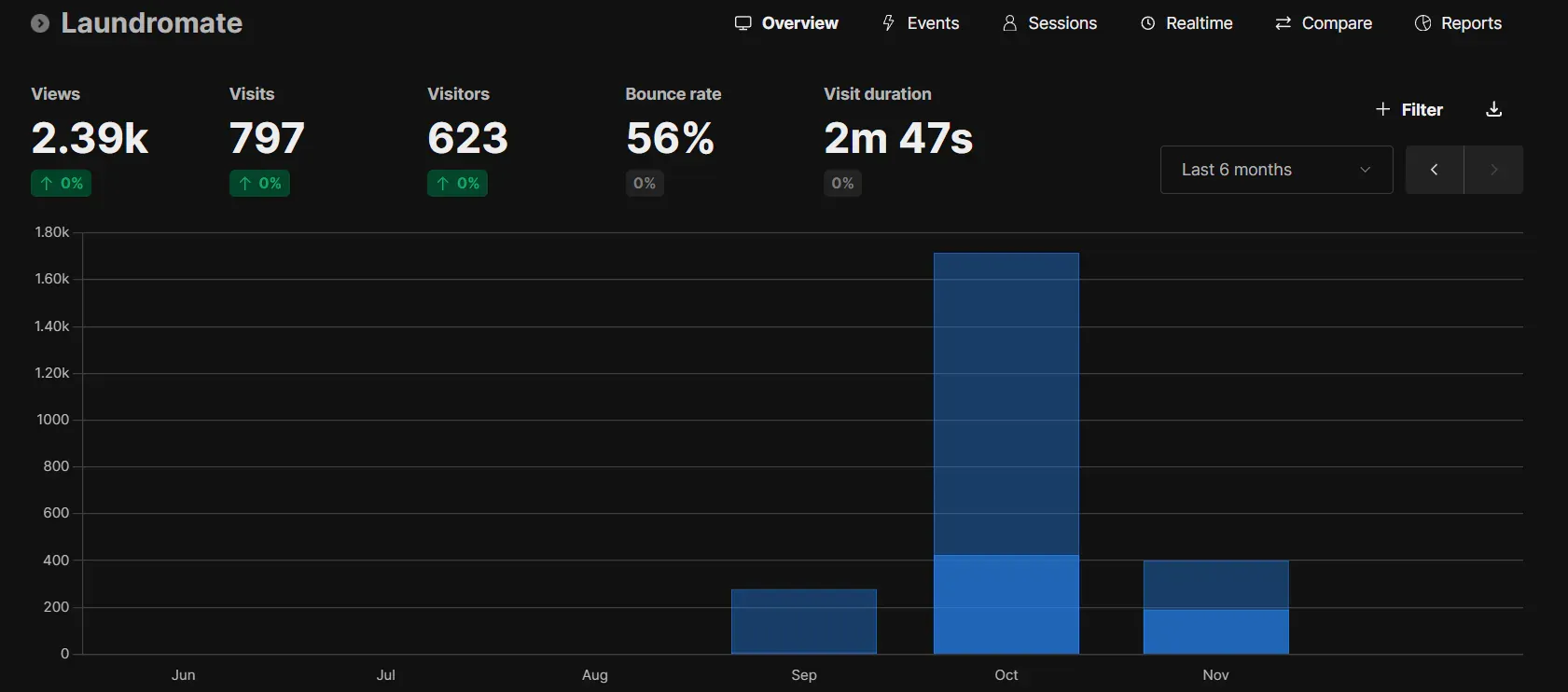Select the November bar in chart
Viewport: 1568px width, 692px height.
tap(1215, 607)
